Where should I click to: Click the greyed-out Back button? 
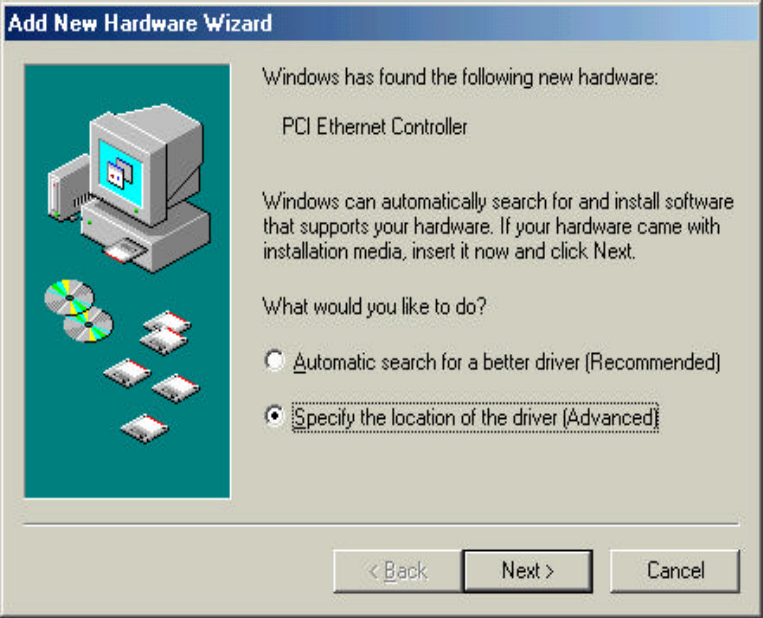pos(398,571)
